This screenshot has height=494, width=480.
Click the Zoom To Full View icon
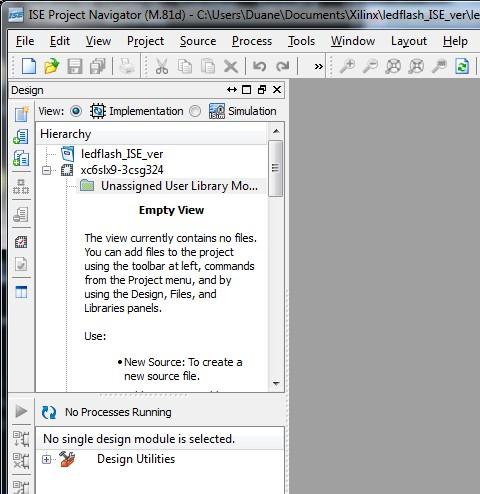pos(393,66)
